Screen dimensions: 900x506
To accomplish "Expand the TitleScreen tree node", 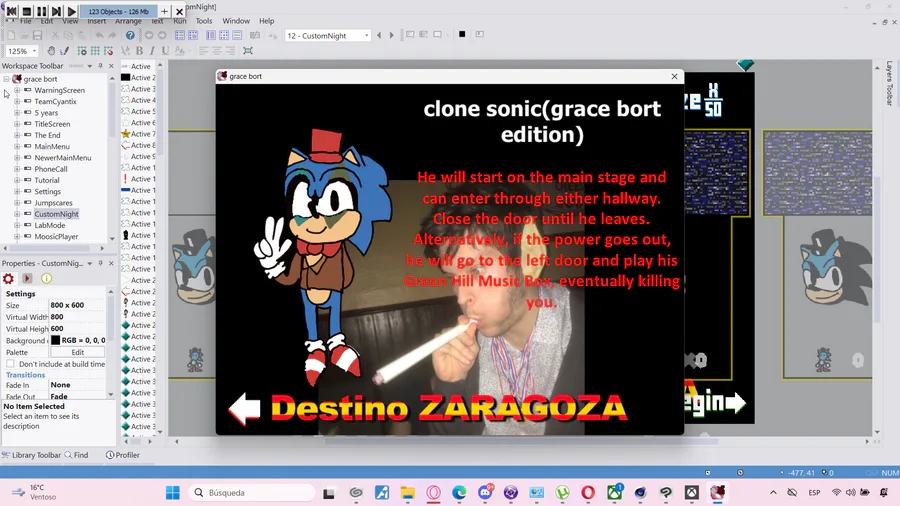I will (x=17, y=124).
